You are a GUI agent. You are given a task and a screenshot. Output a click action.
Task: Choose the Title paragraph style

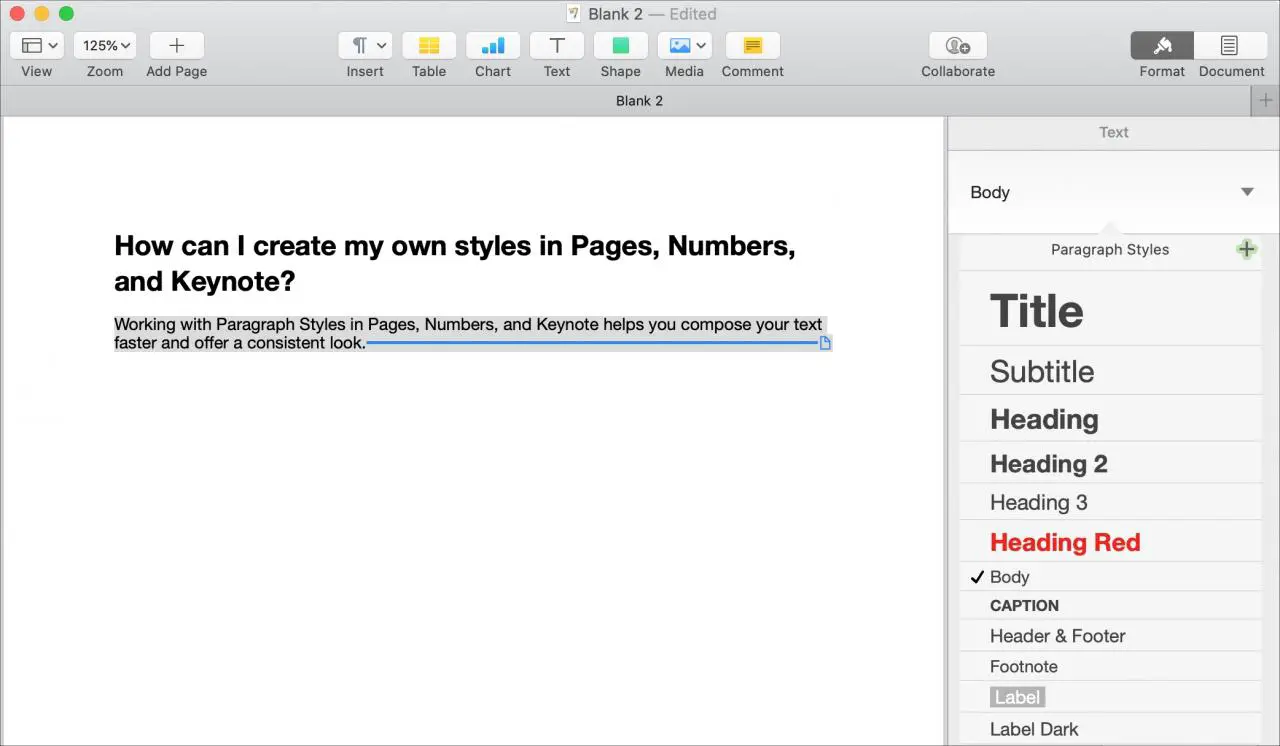click(1036, 311)
